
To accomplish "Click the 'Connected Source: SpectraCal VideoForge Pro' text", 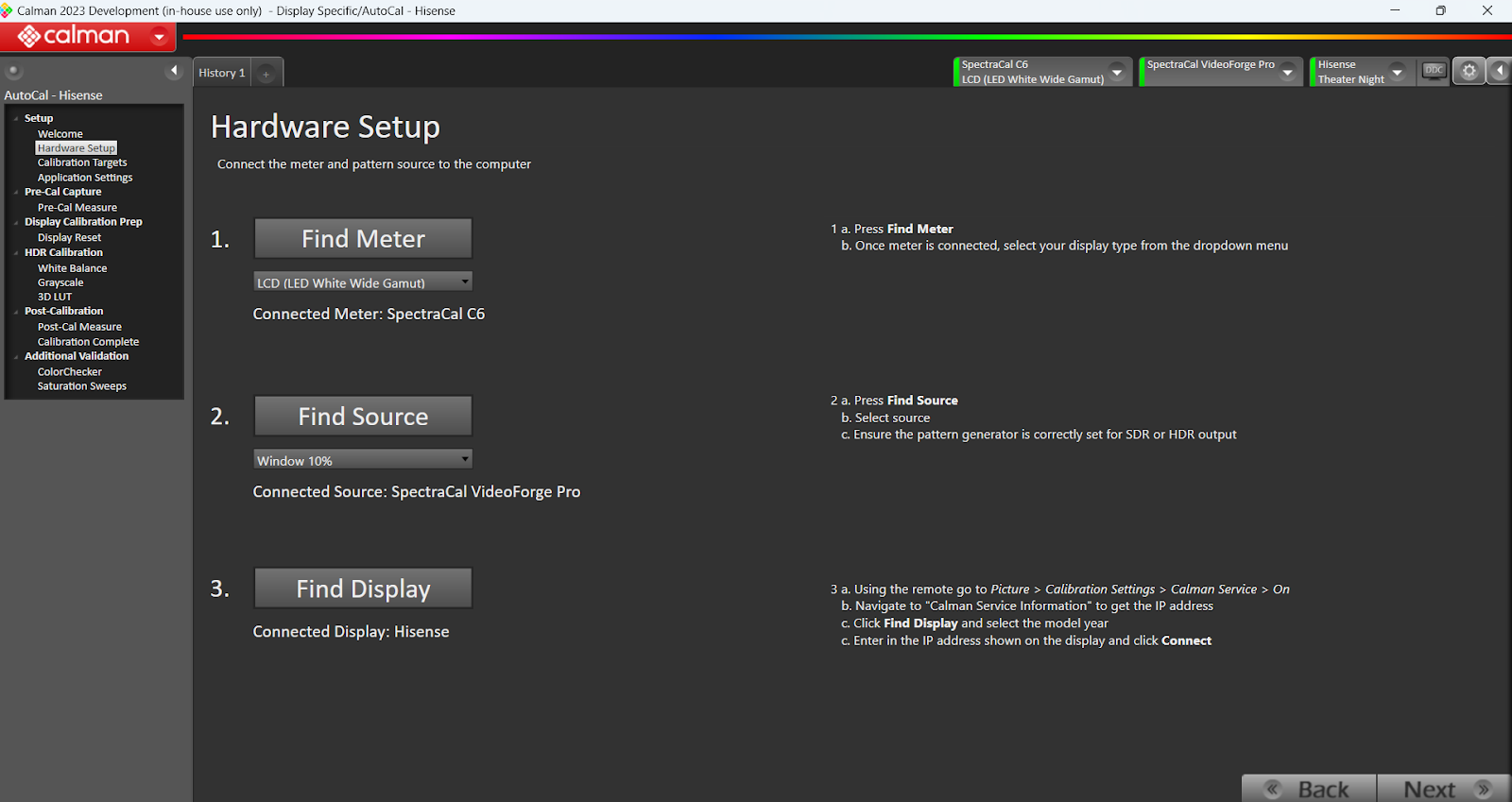I will coord(417,491).
